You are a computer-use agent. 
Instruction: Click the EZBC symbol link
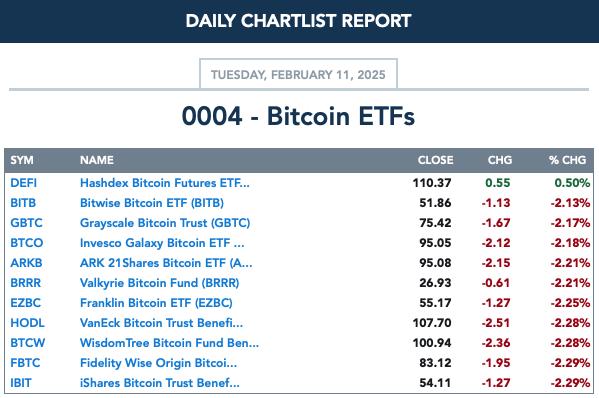tap(26, 303)
